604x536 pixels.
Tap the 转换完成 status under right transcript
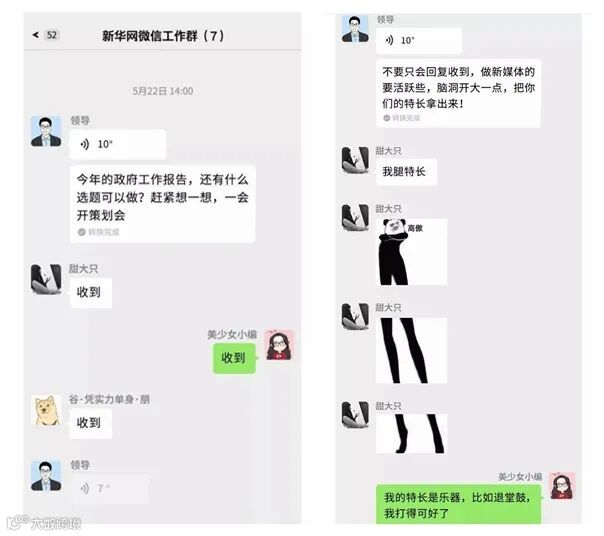click(402, 118)
